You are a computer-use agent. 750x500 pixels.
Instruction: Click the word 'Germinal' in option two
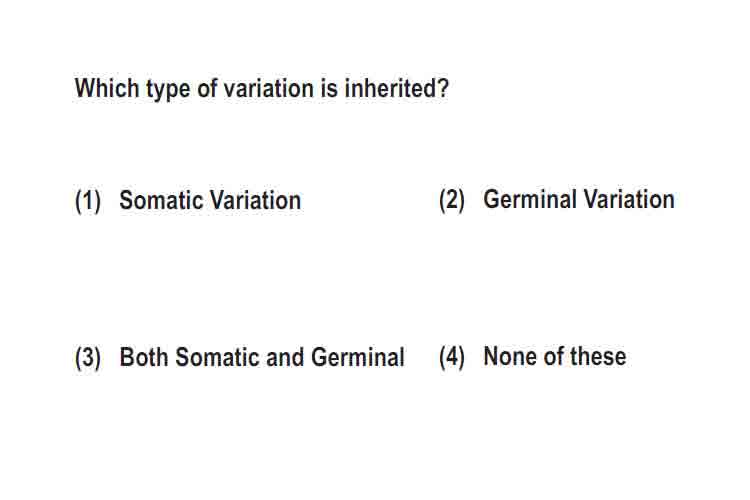click(530, 199)
